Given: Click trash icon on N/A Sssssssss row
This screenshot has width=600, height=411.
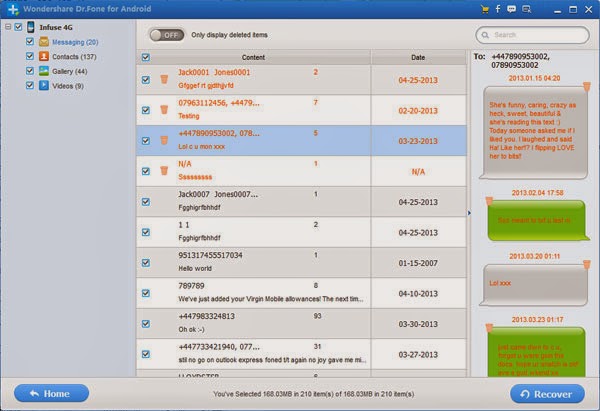Looking at the screenshot, I should (x=164, y=171).
